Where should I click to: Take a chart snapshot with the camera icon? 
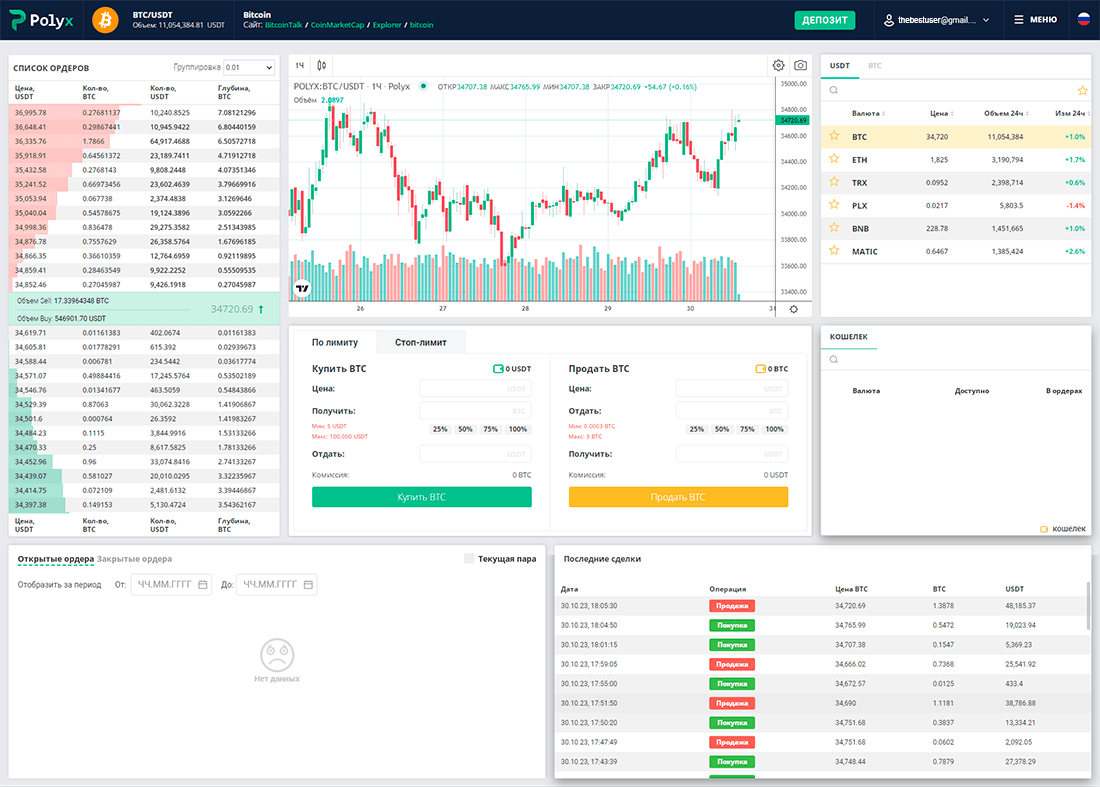tap(802, 64)
